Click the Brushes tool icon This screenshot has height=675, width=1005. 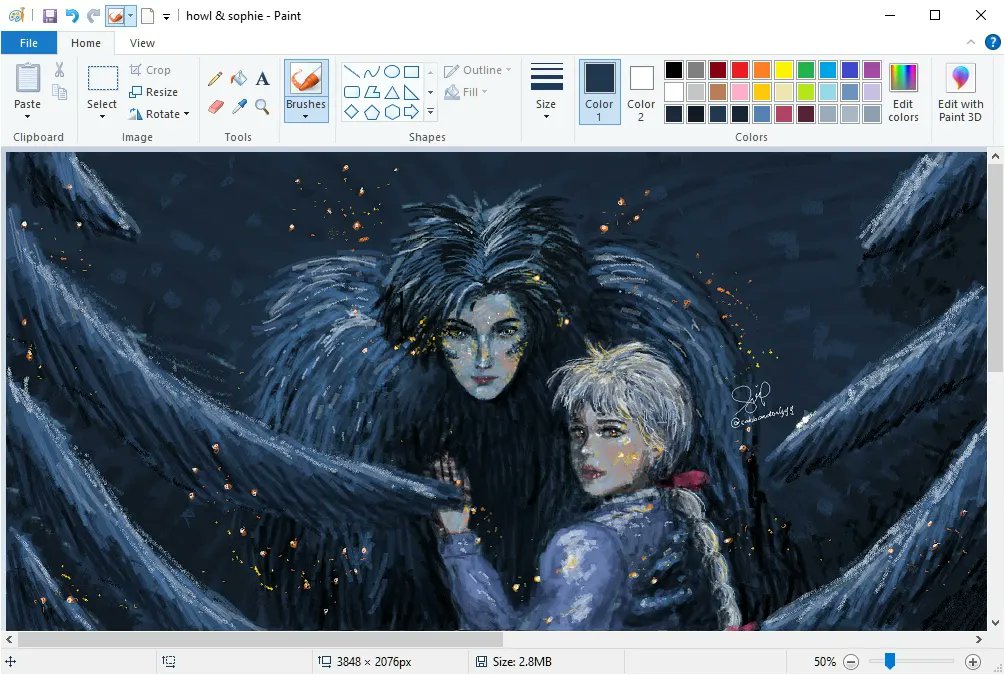click(306, 79)
